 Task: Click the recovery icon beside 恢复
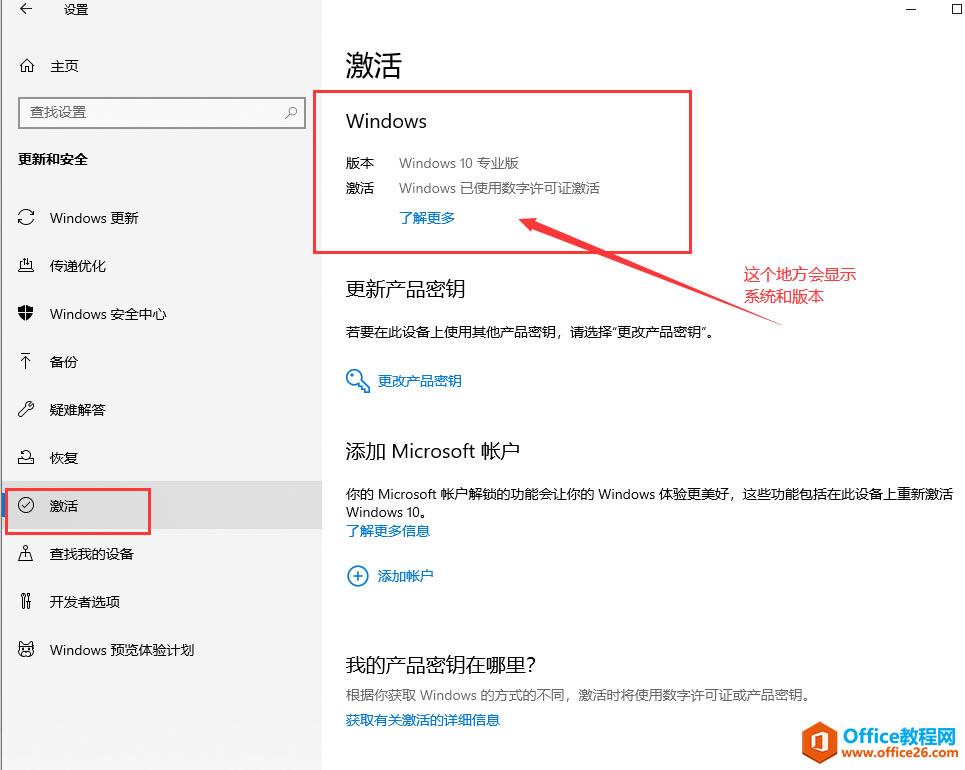[x=26, y=457]
